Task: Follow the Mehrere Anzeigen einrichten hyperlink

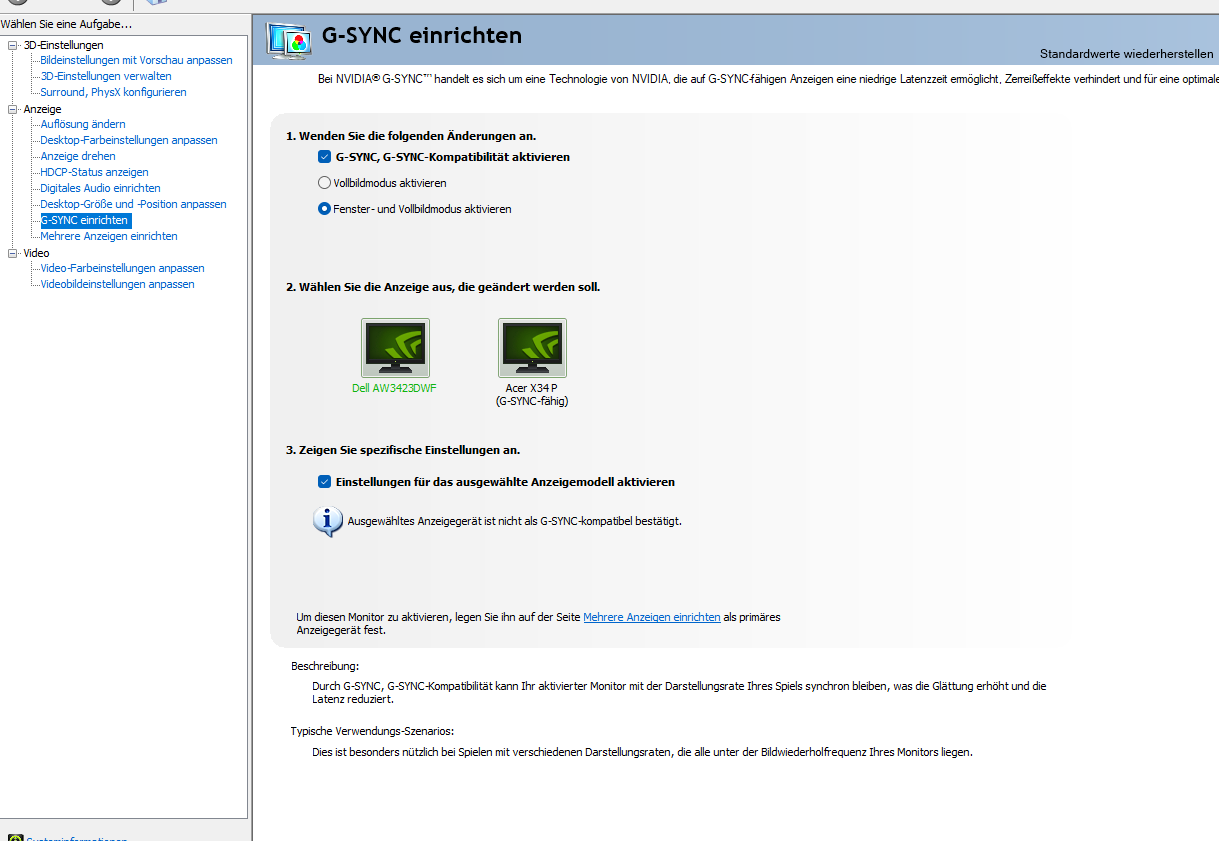Action: (652, 617)
